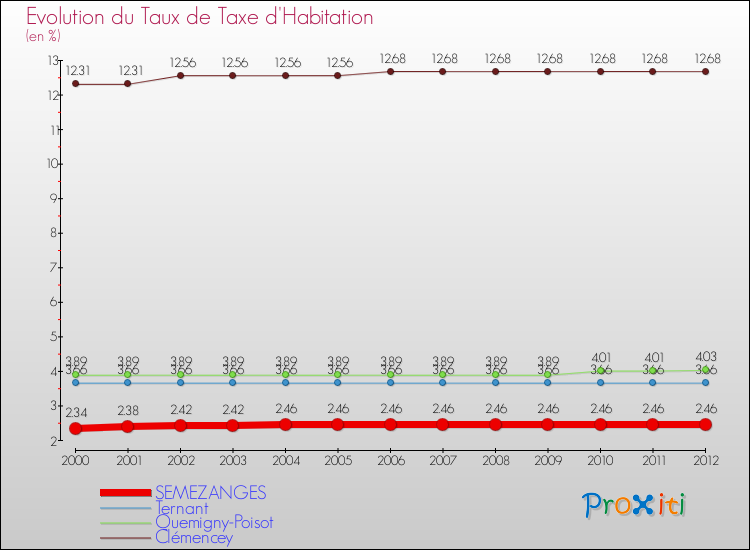750x550 pixels.
Task: Click the Clémencey brown data point for 2000
Action: point(76,84)
